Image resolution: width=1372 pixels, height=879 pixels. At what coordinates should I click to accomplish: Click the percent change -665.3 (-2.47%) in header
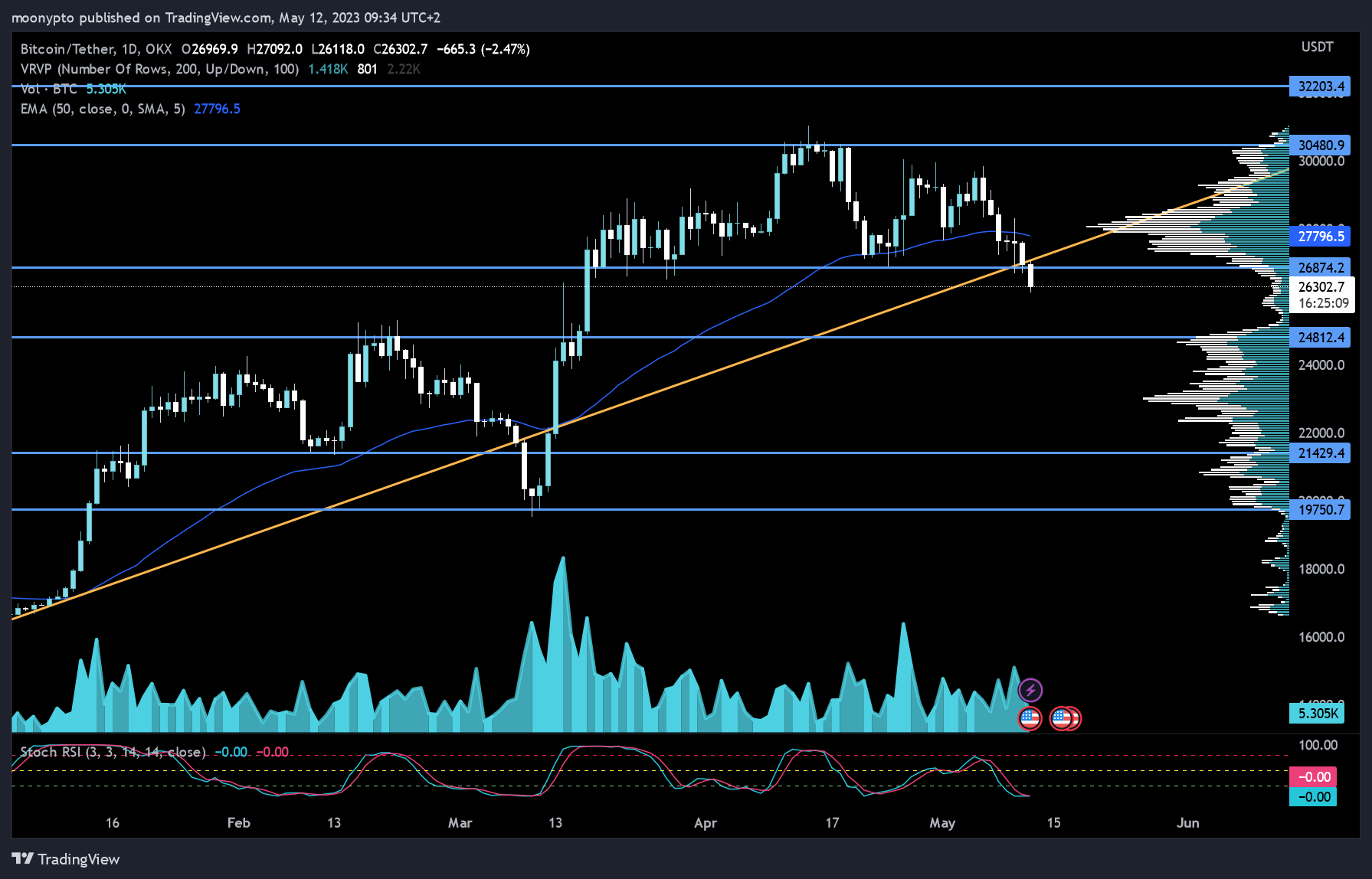(x=483, y=49)
